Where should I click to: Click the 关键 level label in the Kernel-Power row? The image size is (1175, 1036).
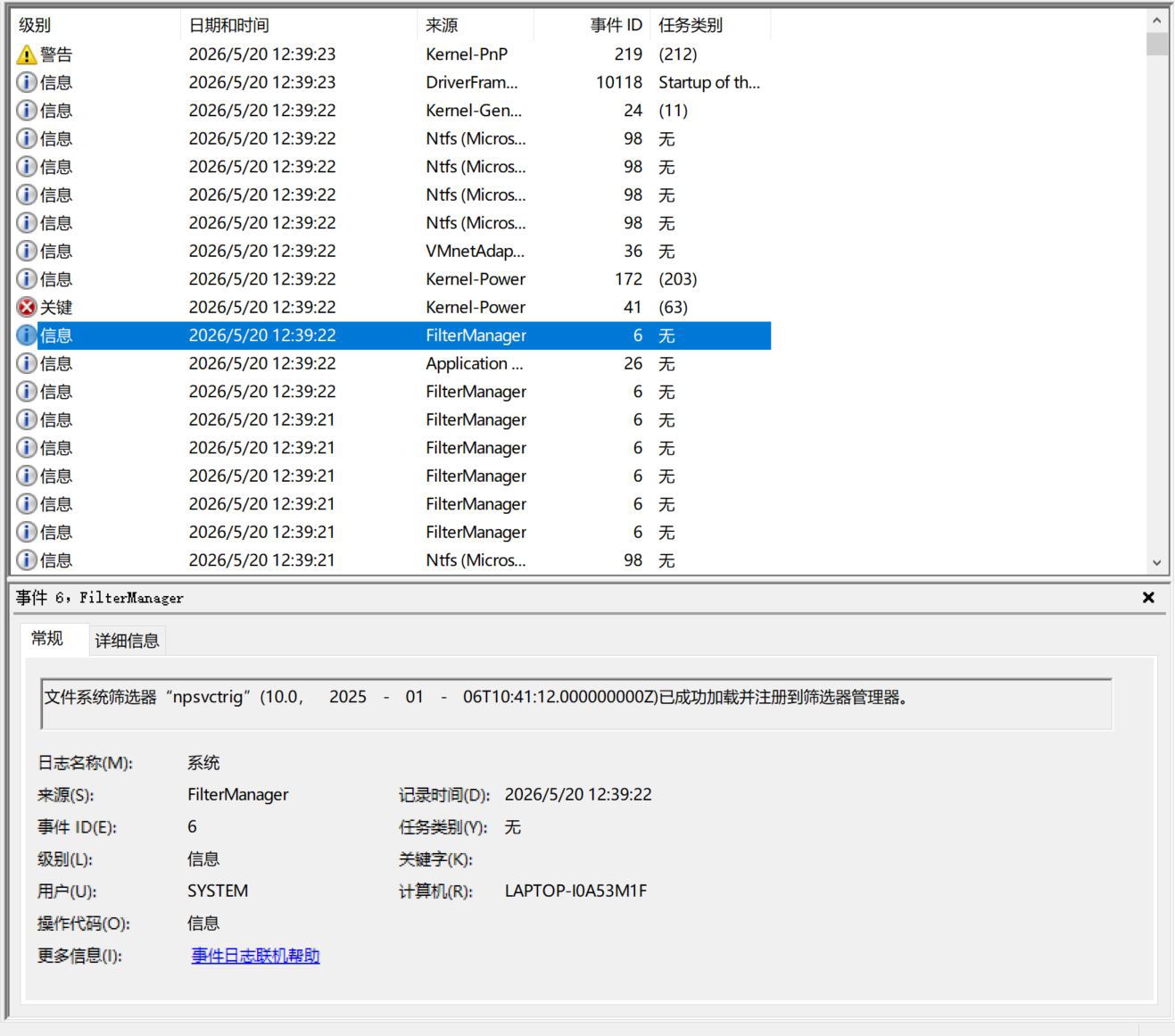tap(56, 307)
